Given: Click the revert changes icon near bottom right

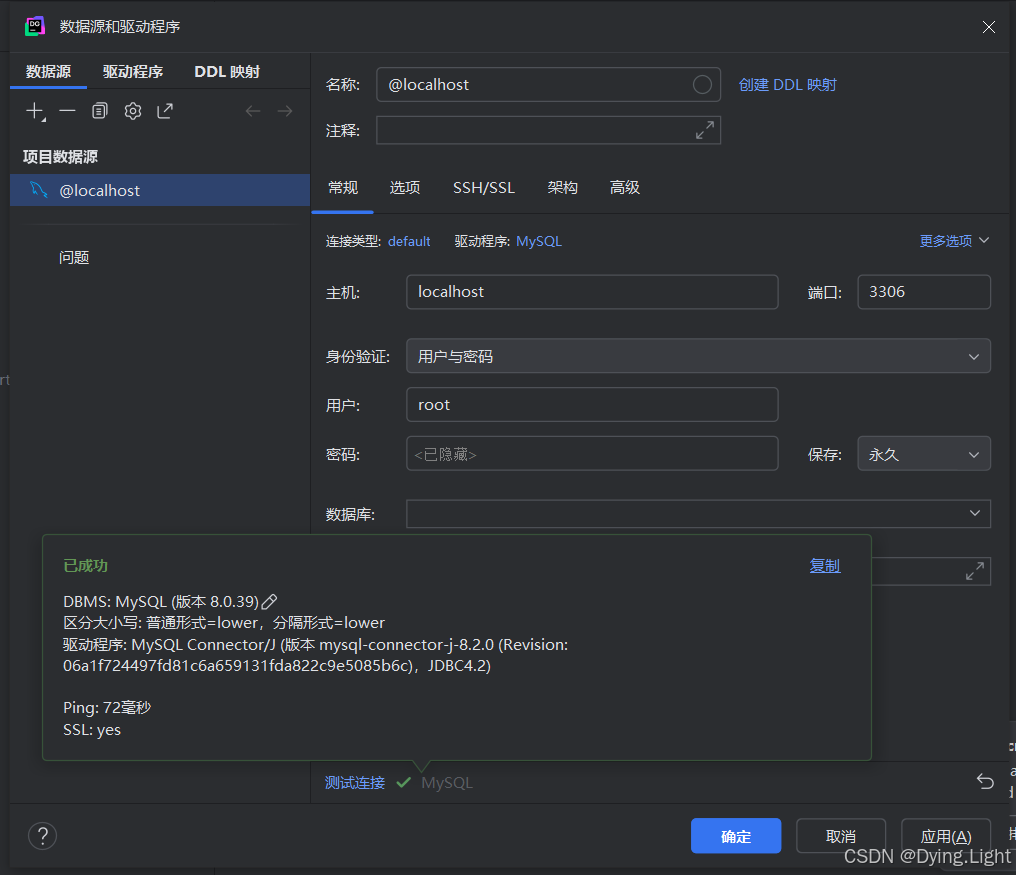Looking at the screenshot, I should coord(985,781).
